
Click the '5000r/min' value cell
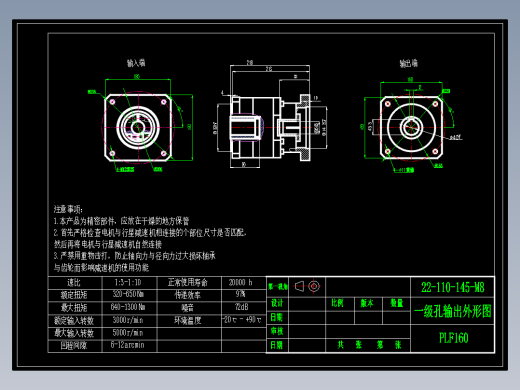[x=129, y=333]
